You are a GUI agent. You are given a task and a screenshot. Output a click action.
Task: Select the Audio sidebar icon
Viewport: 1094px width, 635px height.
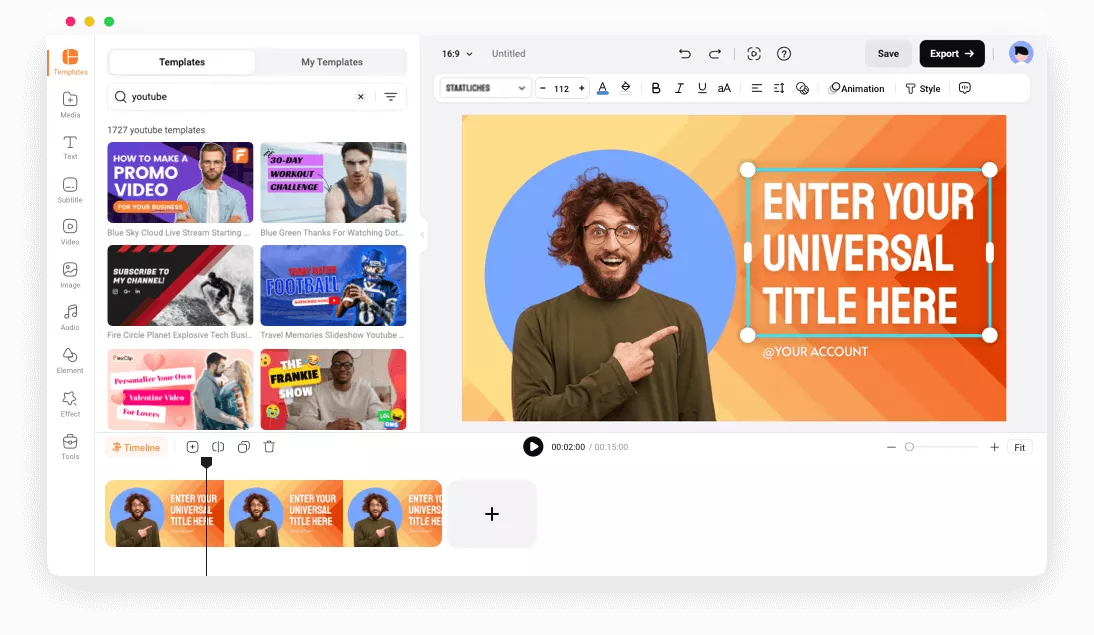click(70, 318)
